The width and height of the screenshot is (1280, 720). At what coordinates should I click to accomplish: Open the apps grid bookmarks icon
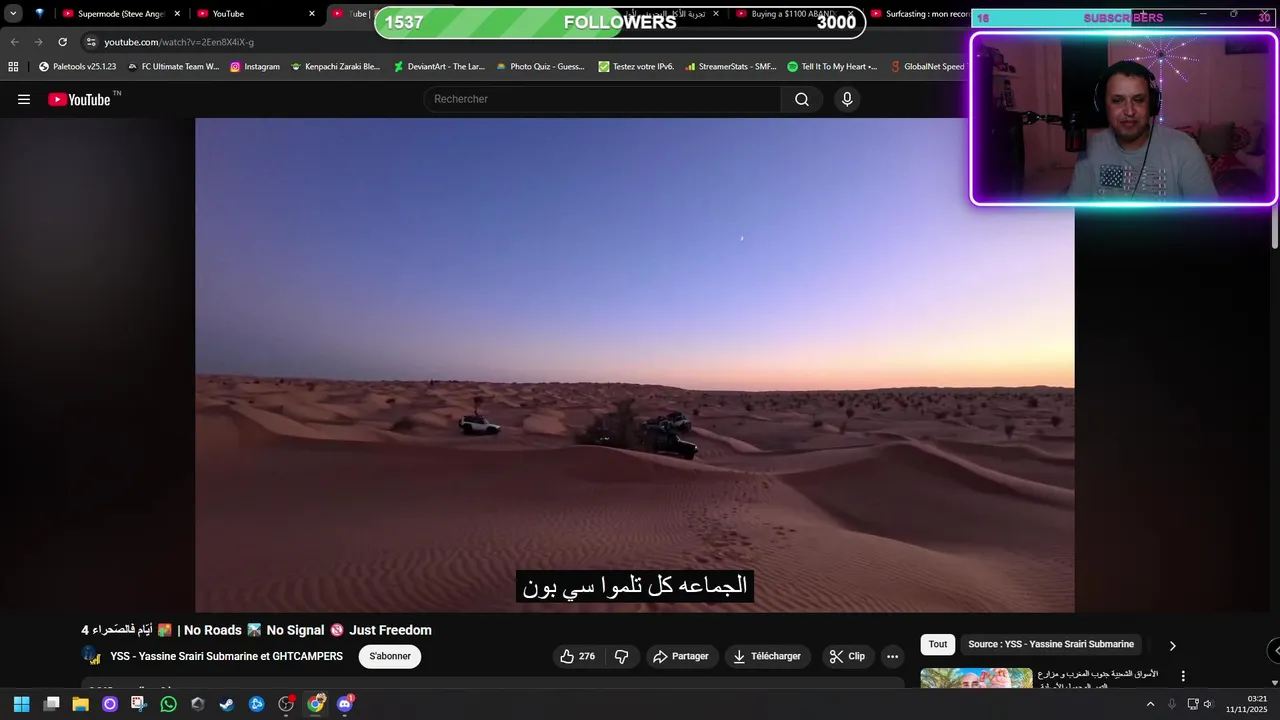[x=13, y=67]
